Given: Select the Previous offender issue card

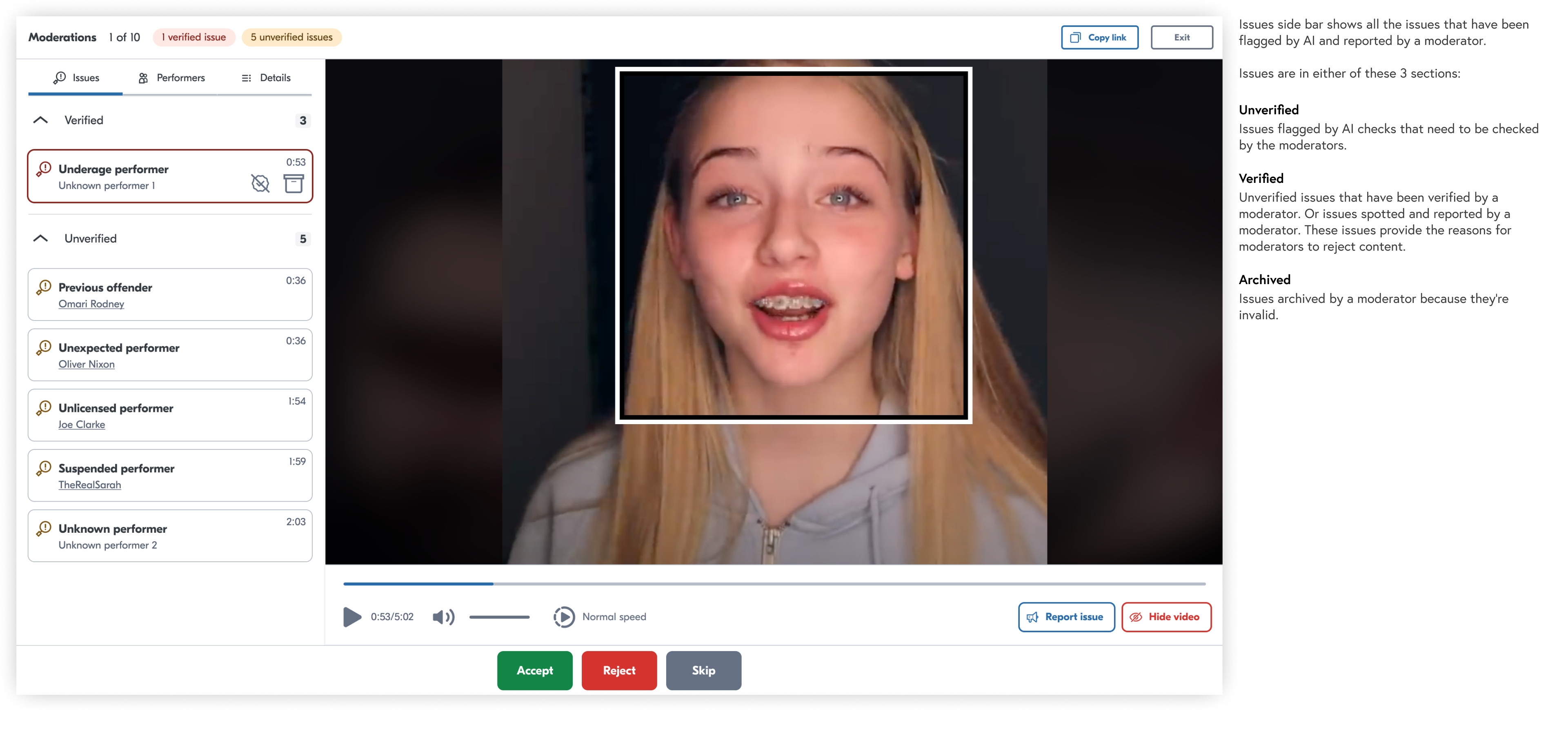Looking at the screenshot, I should point(170,295).
